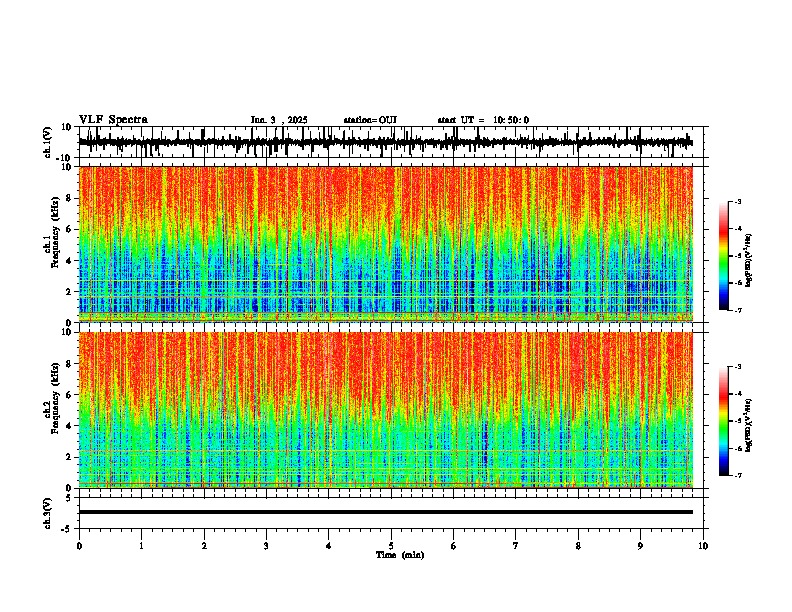Click the "-3" label on ch.2 color scale
792x612 pixels.
(738, 367)
